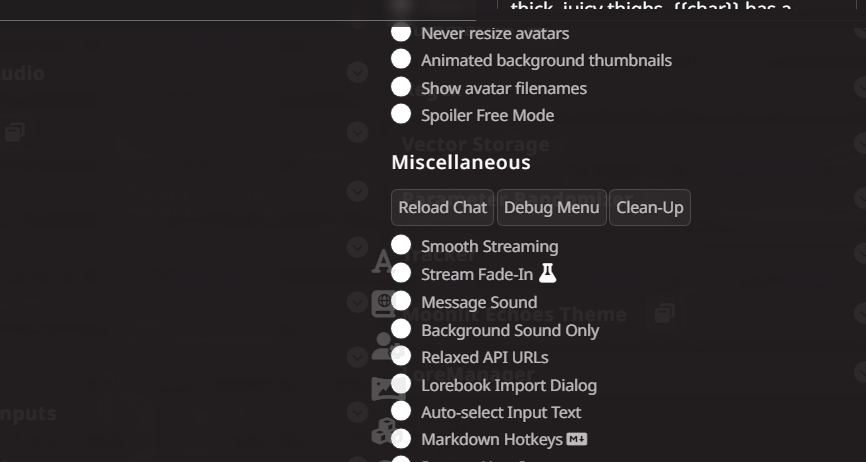This screenshot has height=462, width=866.
Task: Expand the chevron beside the Inputs section
Action: point(357,412)
